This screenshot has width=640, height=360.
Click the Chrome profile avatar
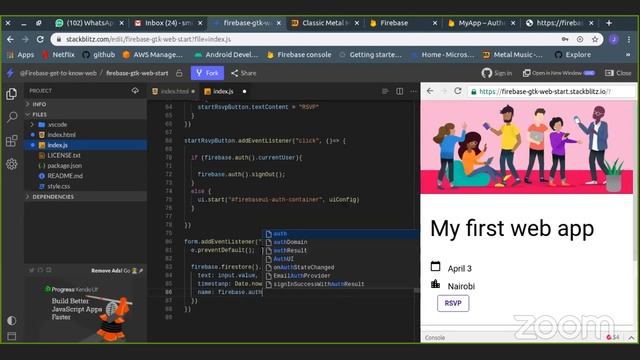tap(613, 39)
